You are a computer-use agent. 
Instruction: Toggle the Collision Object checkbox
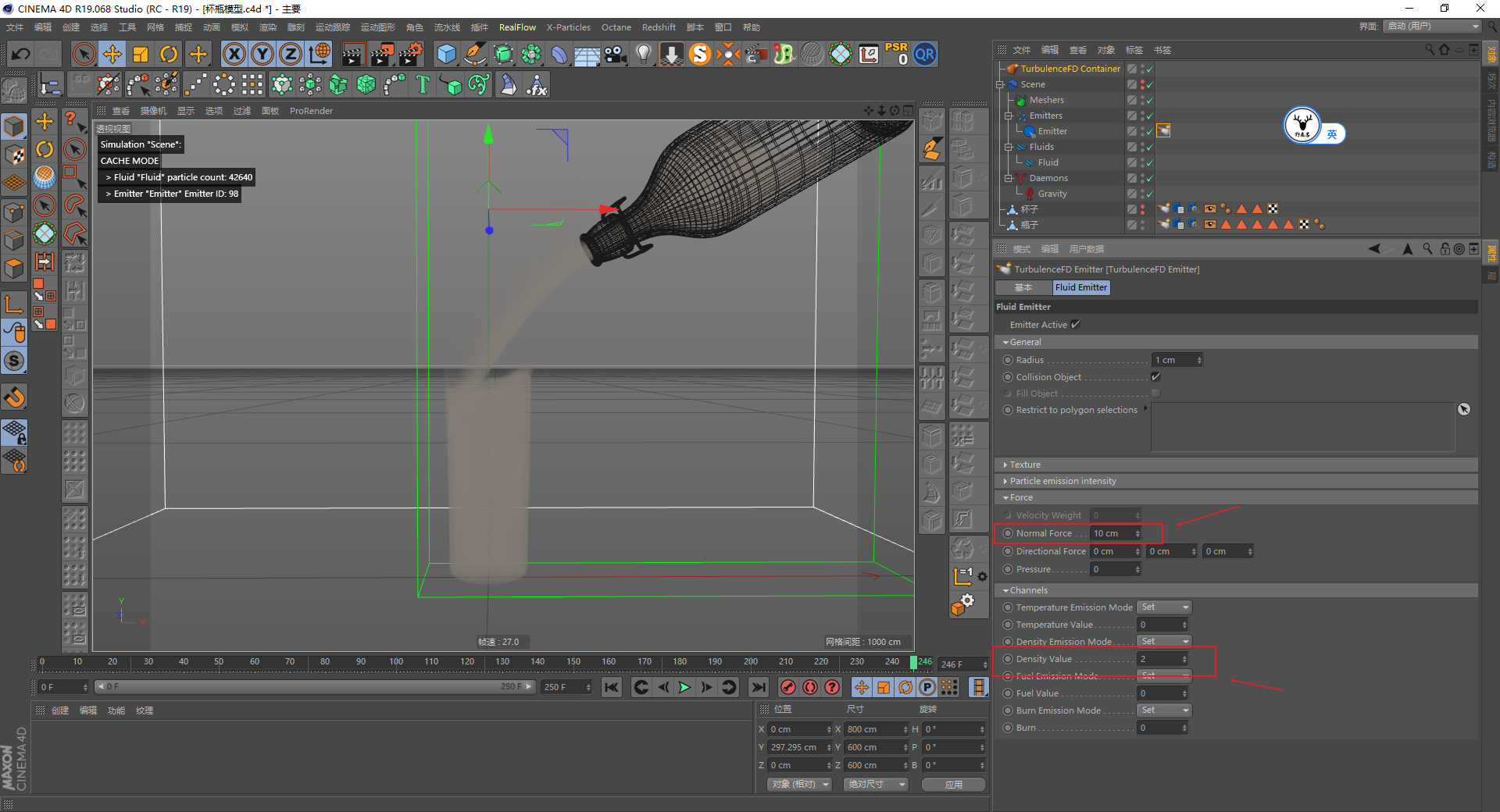pos(1155,377)
